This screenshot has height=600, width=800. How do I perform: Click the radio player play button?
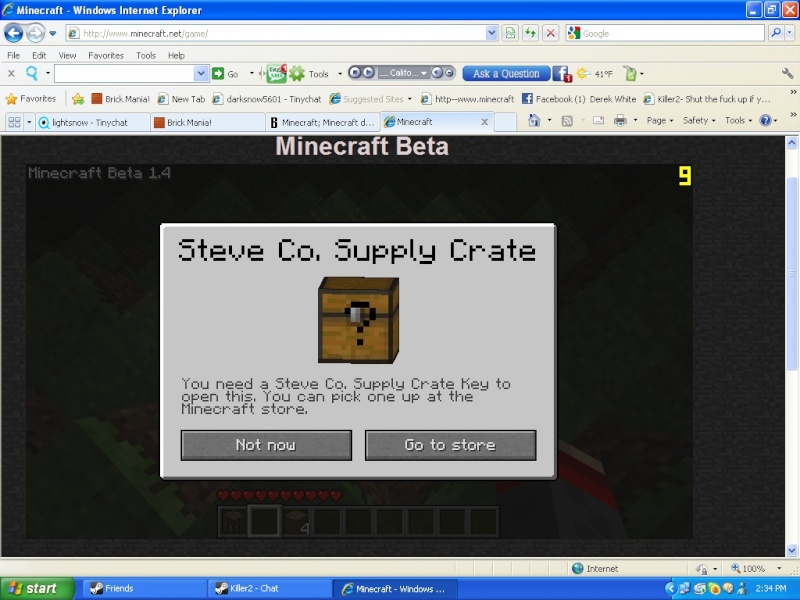(368, 73)
